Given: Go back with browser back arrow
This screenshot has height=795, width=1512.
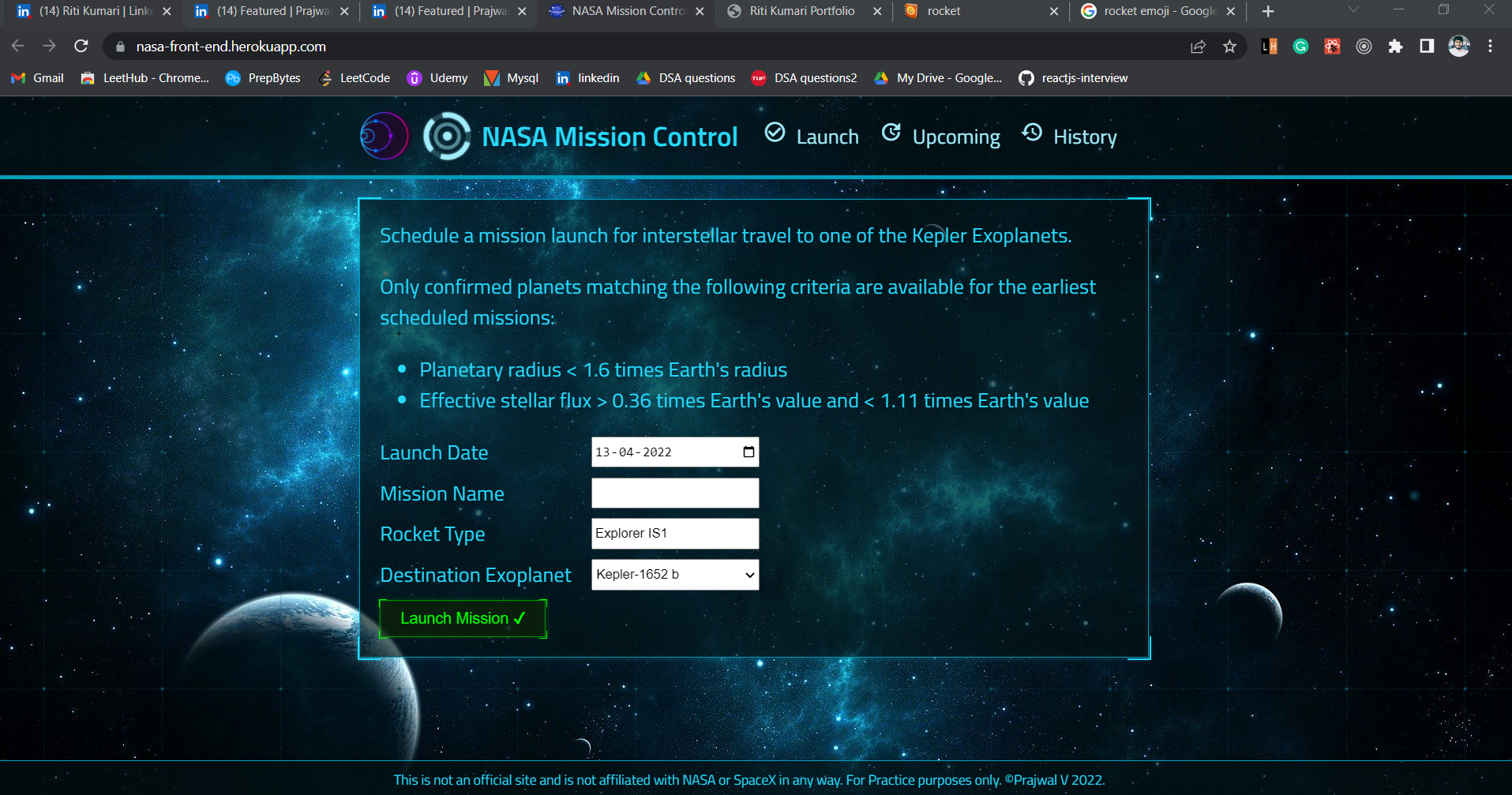Looking at the screenshot, I should point(18,47).
